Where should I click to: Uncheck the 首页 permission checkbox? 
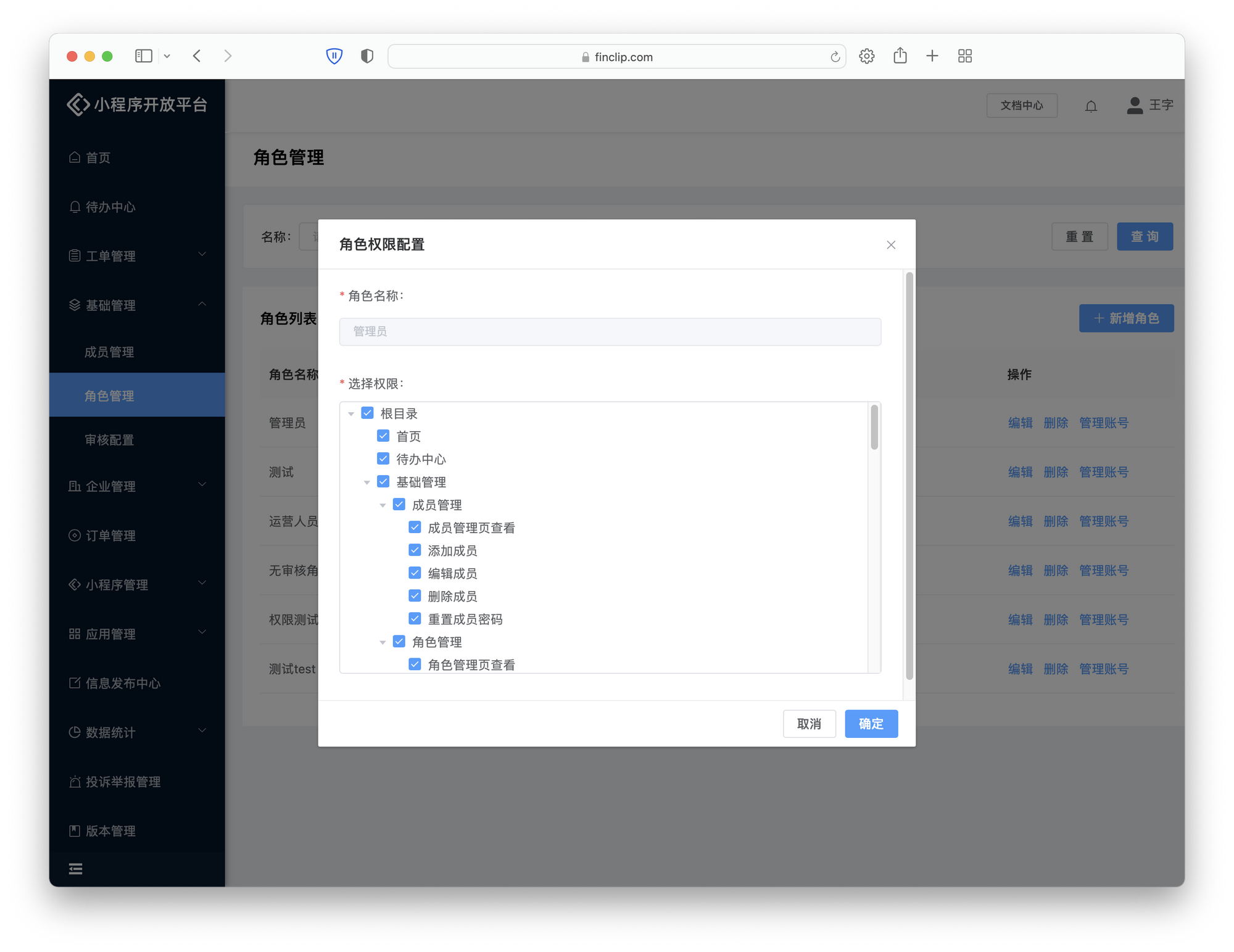(x=383, y=436)
